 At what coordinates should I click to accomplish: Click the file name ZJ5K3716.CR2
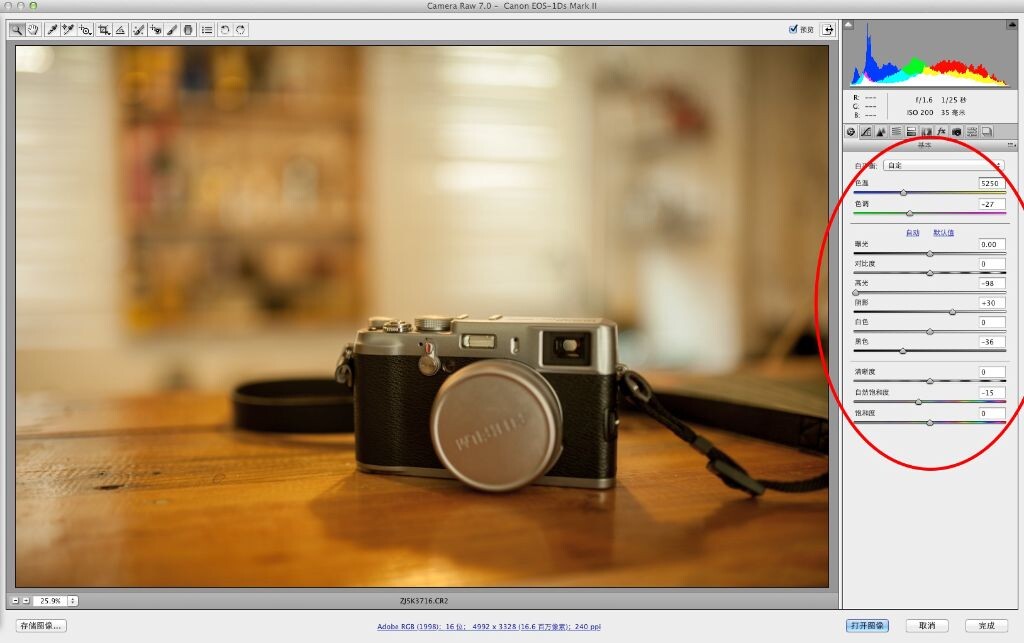(424, 601)
